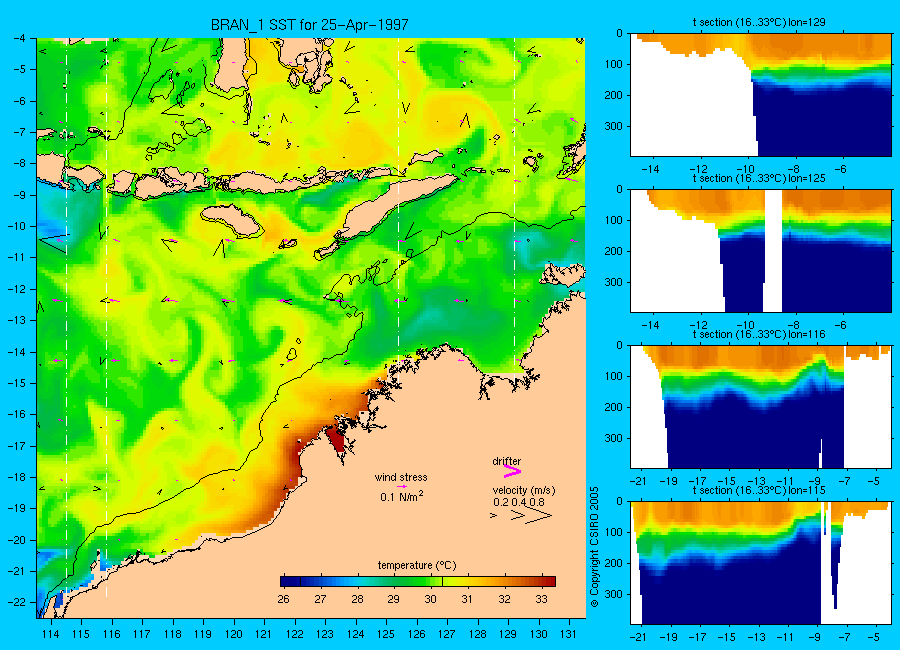Click the title 'BRAN_1 SST for 25-Apr-1997'
Viewport: 900px width, 650px height.
(x=310, y=25)
